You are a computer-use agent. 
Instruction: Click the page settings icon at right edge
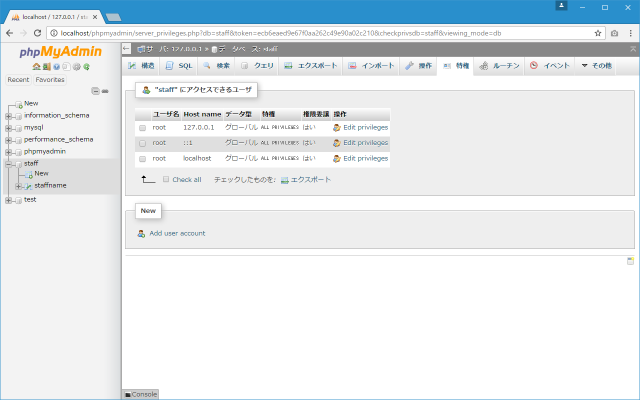(630, 261)
